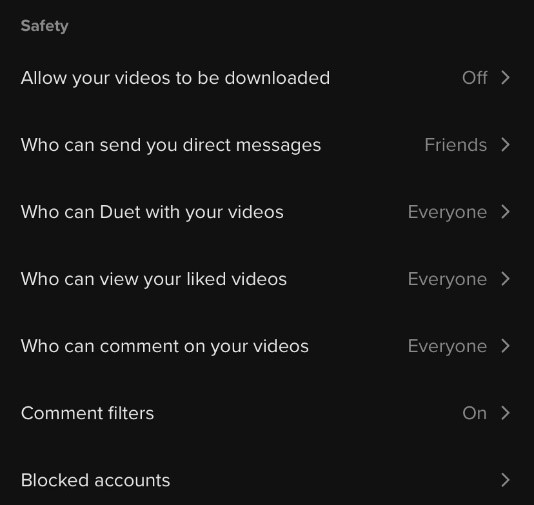Tap chevron arrow on Comment filters row
Screen dimensions: 534x505
click(x=506, y=413)
